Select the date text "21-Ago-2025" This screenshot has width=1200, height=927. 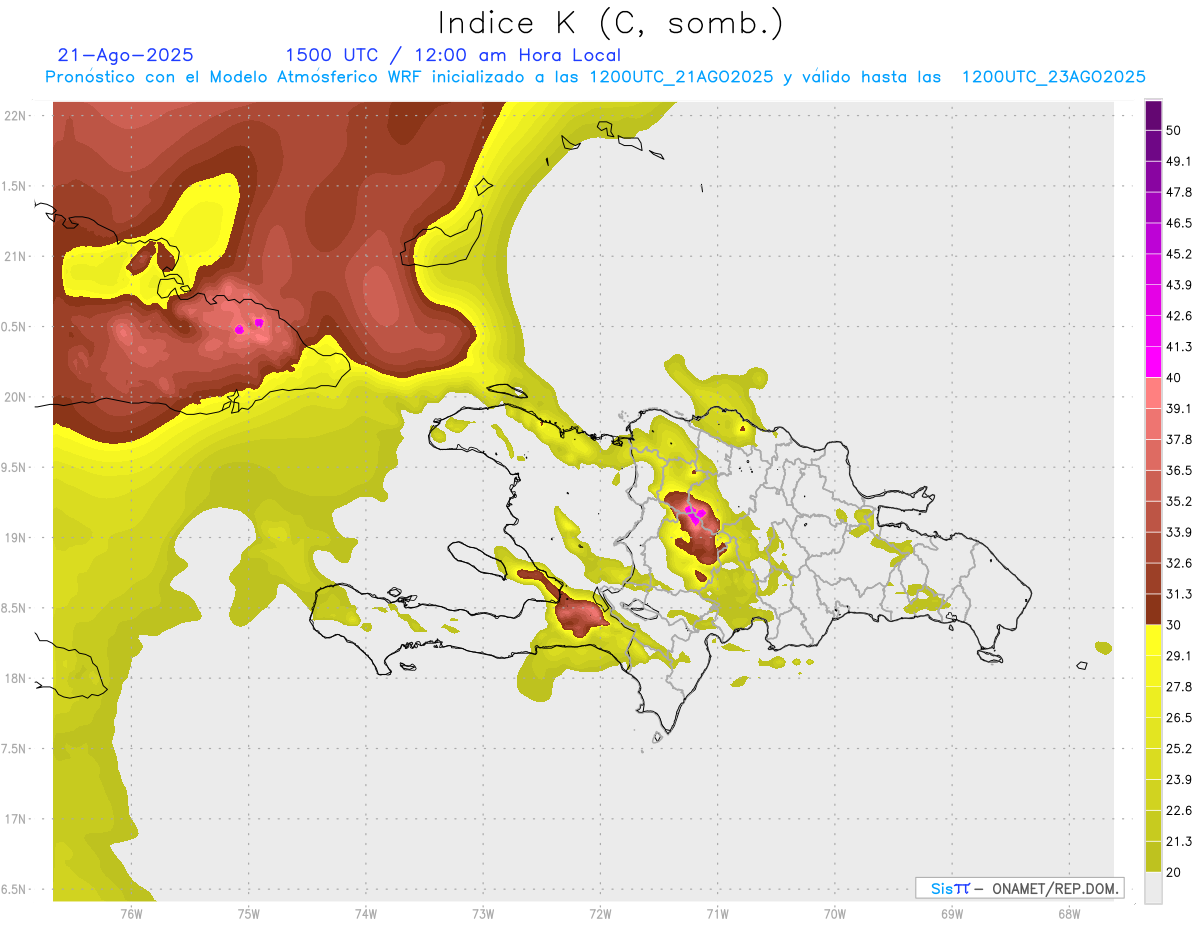coord(126,55)
